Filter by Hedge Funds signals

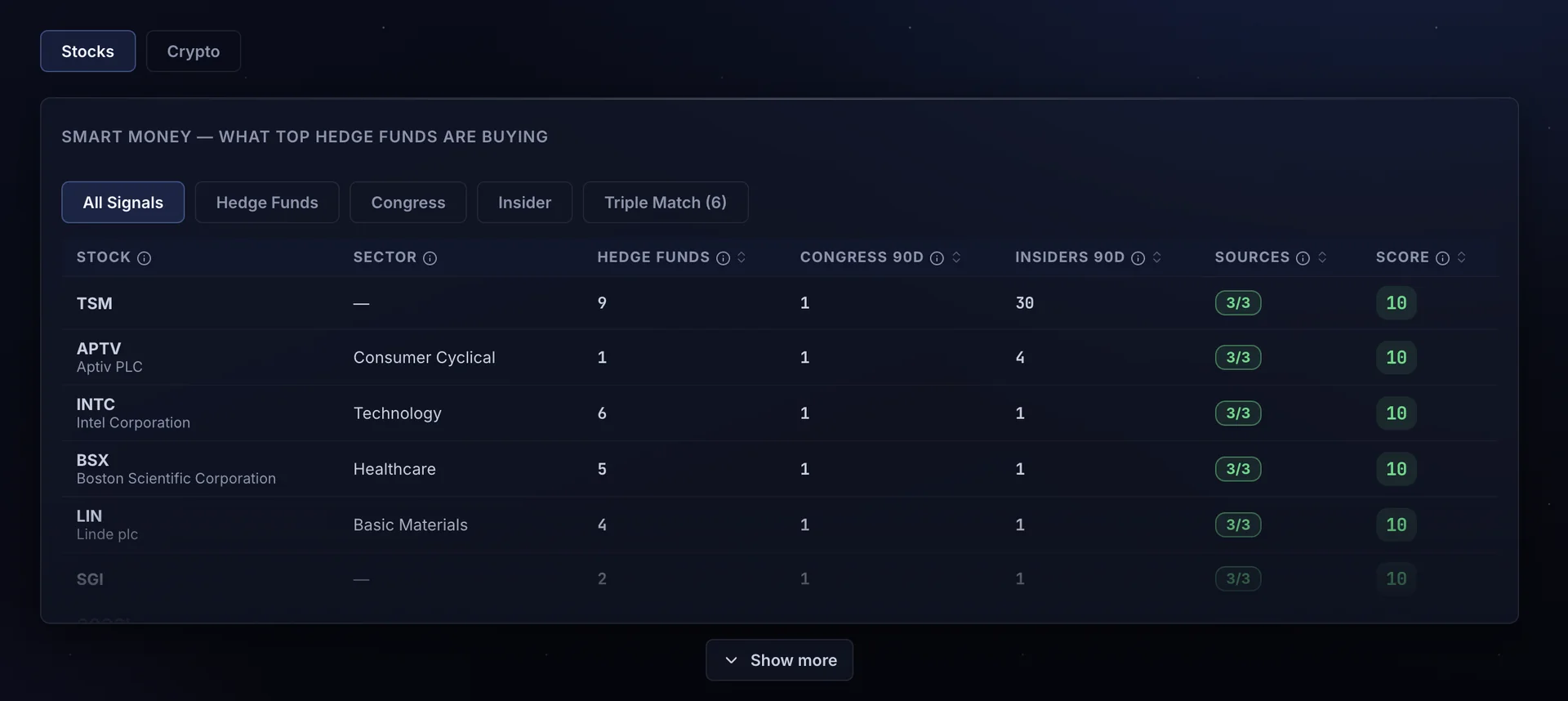(x=267, y=203)
